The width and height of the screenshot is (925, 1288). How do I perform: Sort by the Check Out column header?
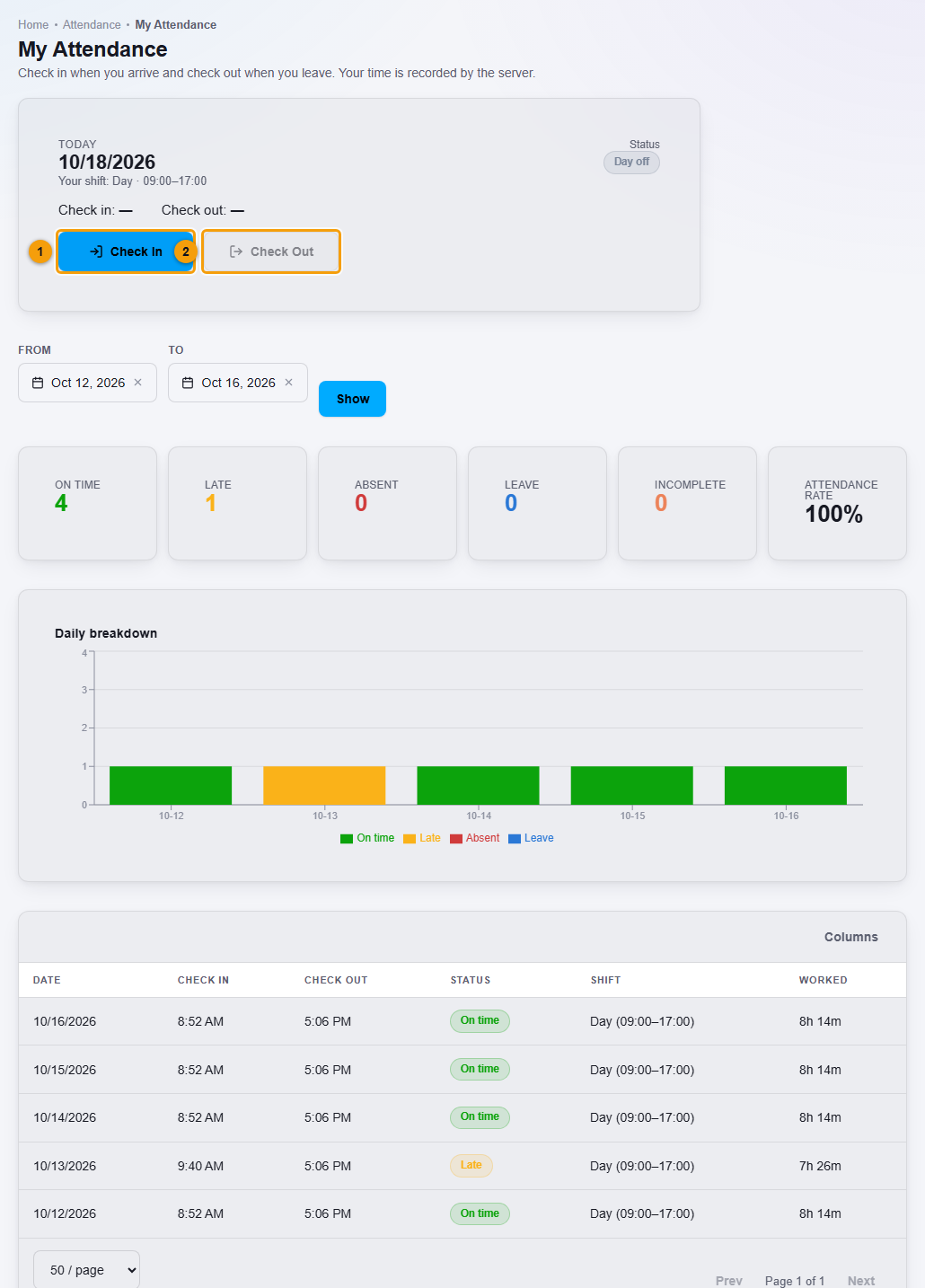point(336,980)
